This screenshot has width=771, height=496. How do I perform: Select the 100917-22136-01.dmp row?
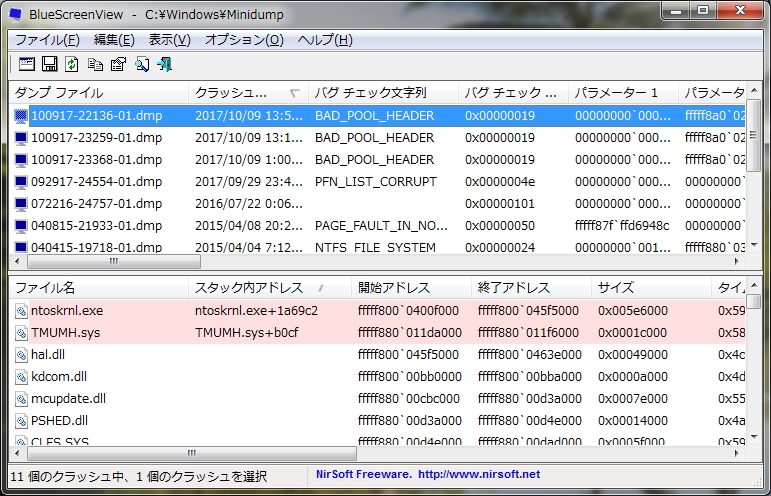coord(378,116)
